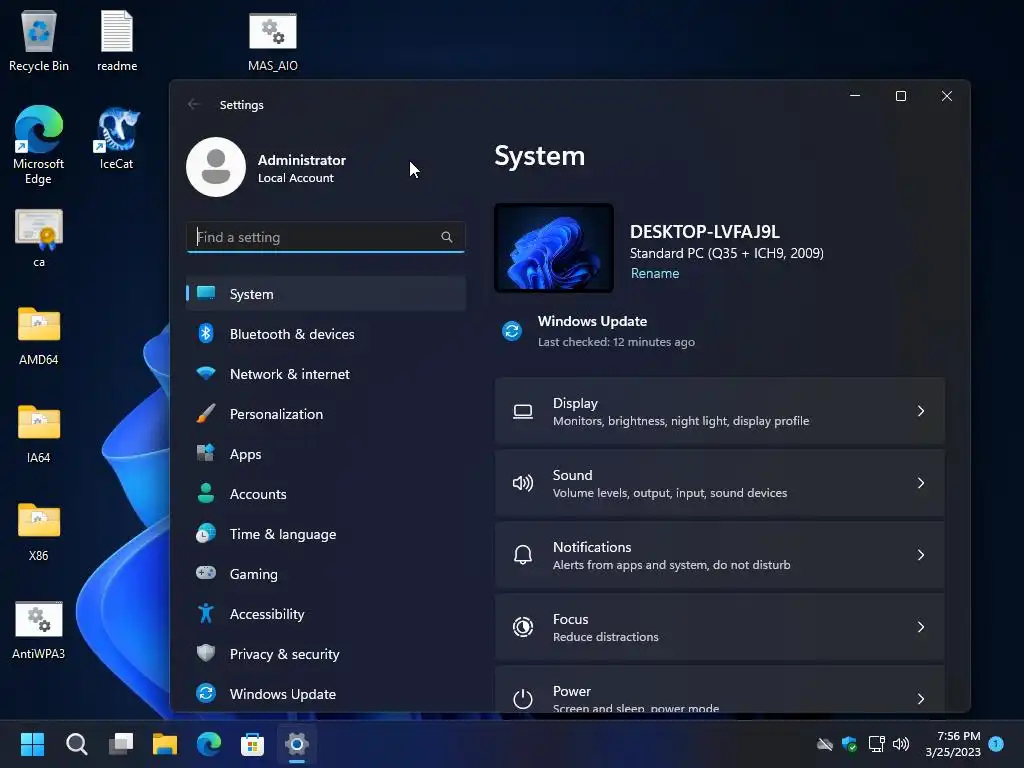Open Accessibility settings
The width and height of the screenshot is (1024, 768).
point(326,614)
